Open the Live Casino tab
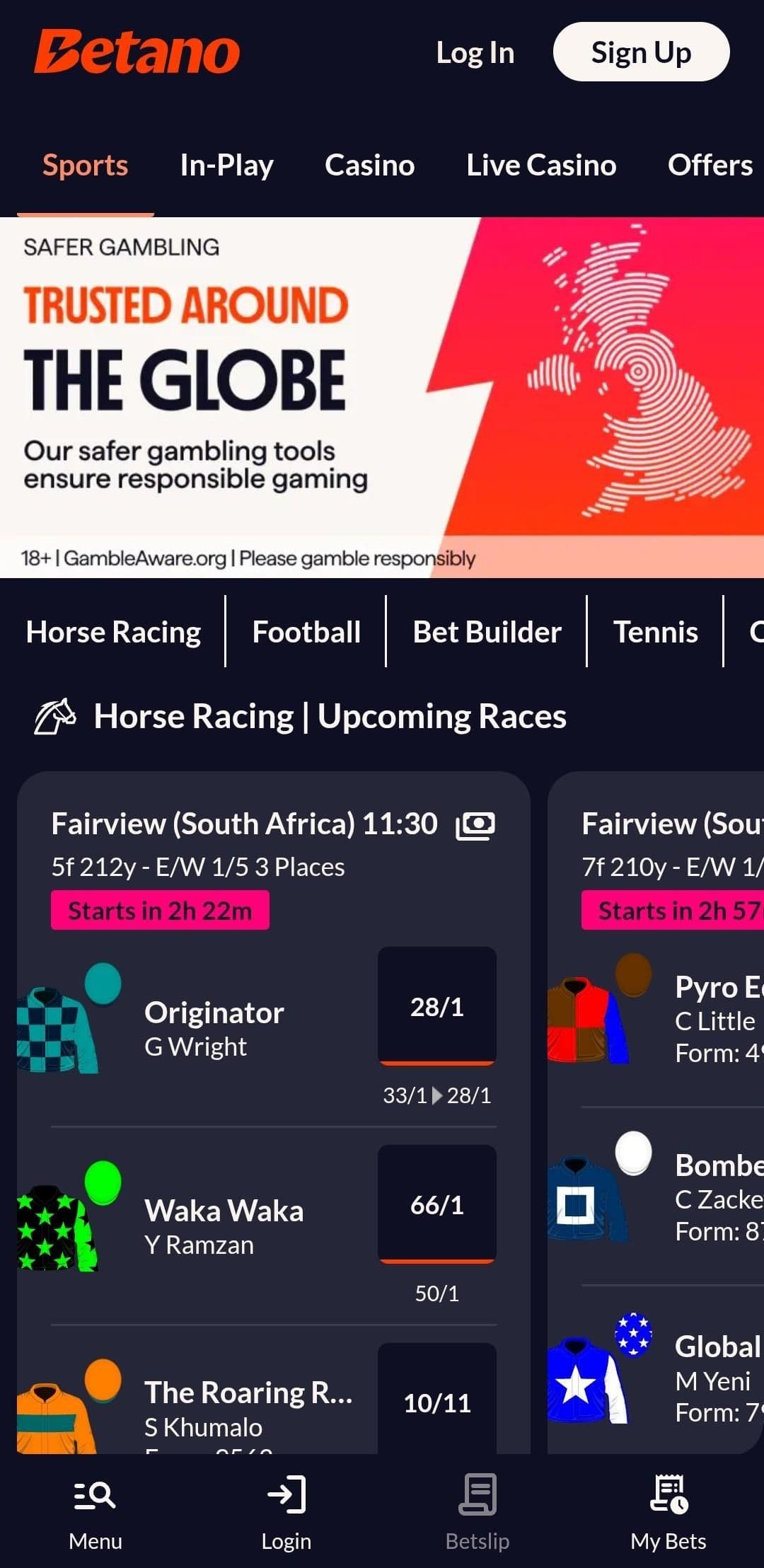The image size is (764, 1568). click(x=541, y=166)
